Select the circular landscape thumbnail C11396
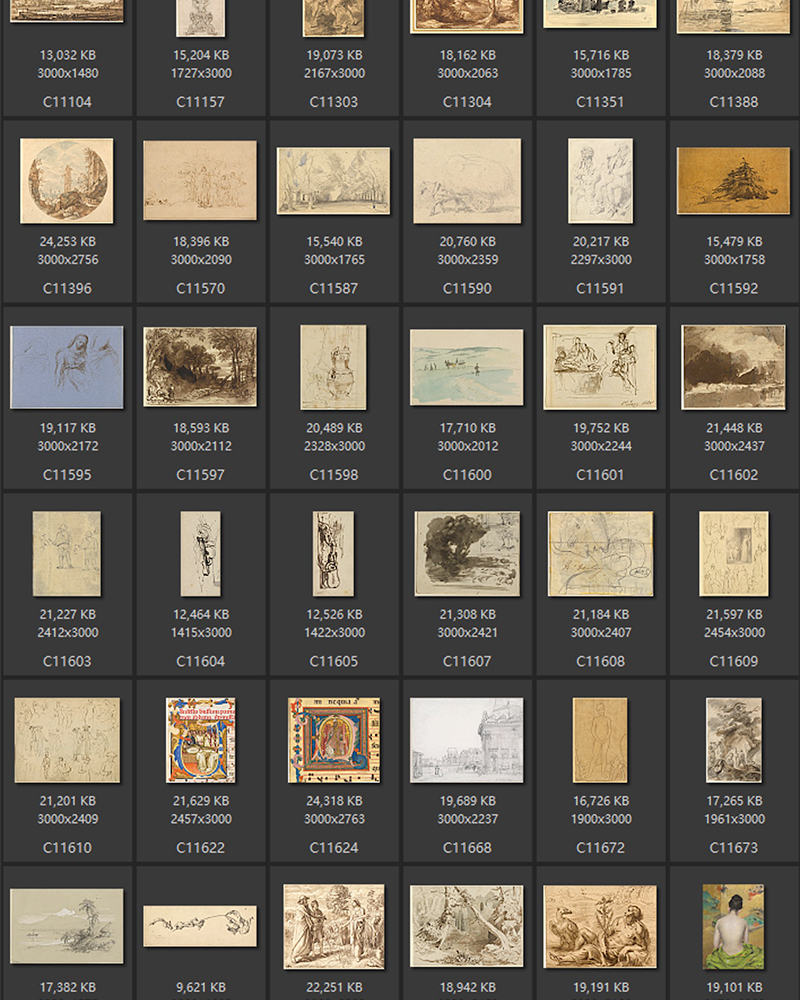 point(67,181)
